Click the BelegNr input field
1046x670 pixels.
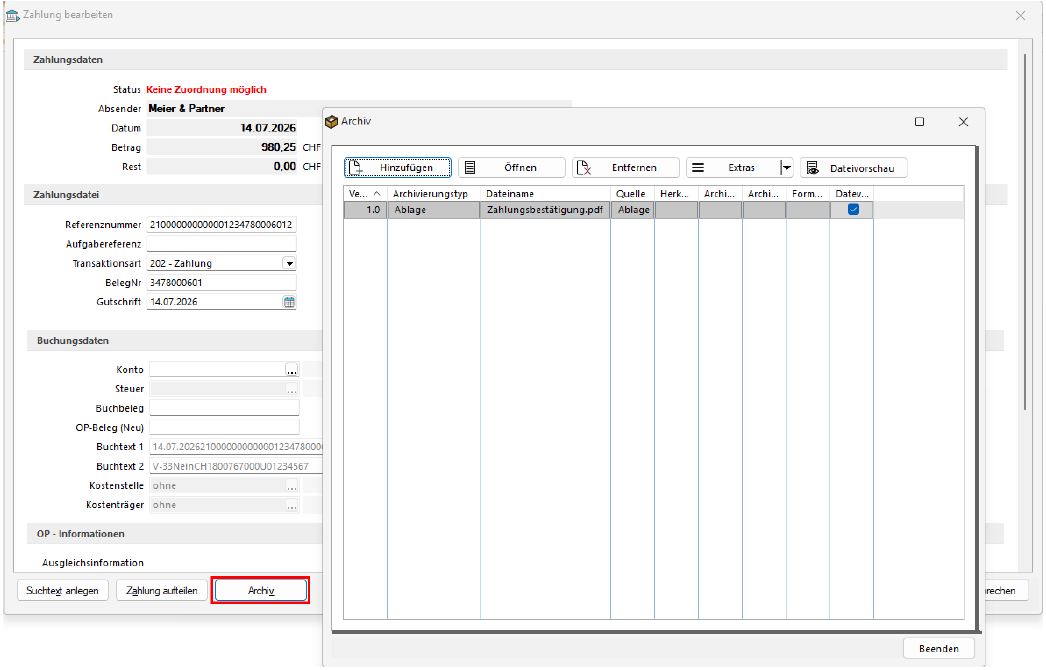tap(221, 283)
